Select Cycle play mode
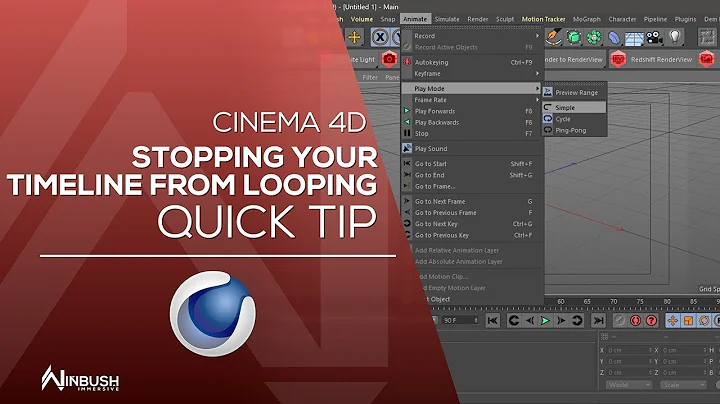 pyautogui.click(x=574, y=119)
